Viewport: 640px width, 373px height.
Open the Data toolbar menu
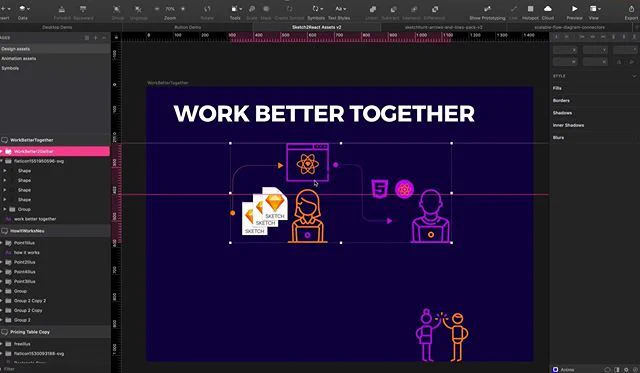click(x=23, y=11)
